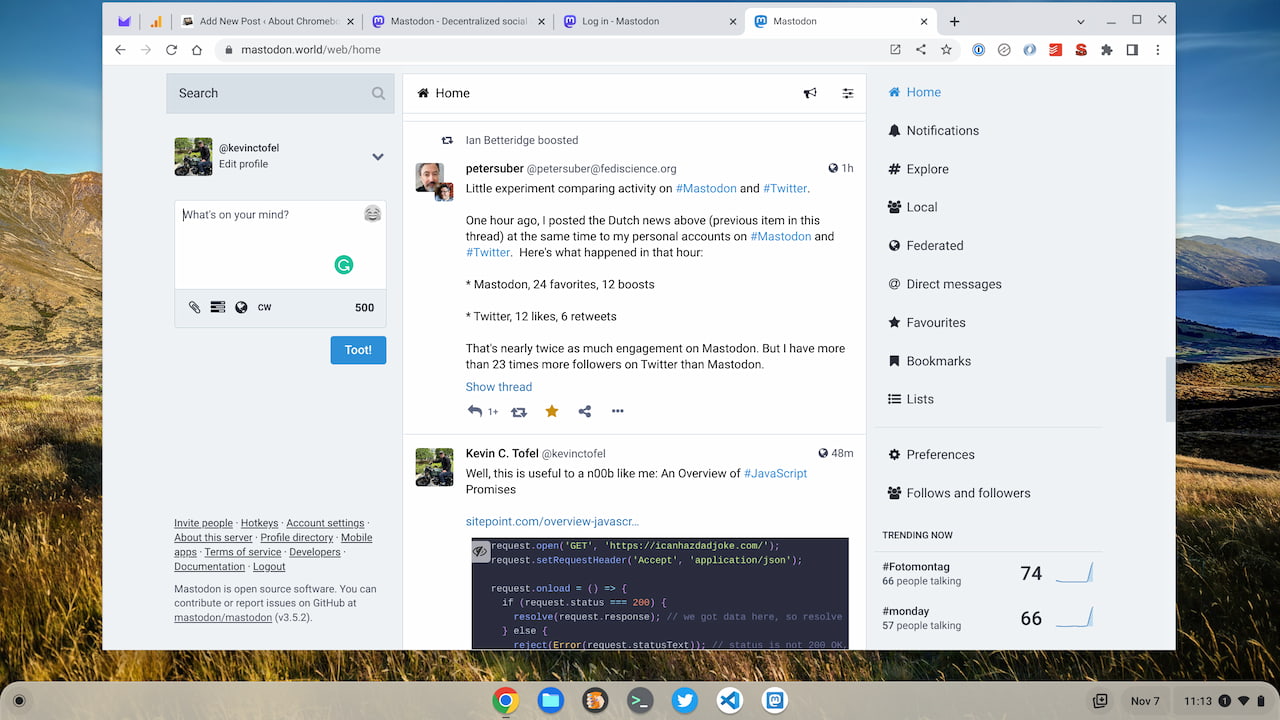1280x720 pixels.
Task: Click the search magnifier icon
Action: [x=378, y=93]
